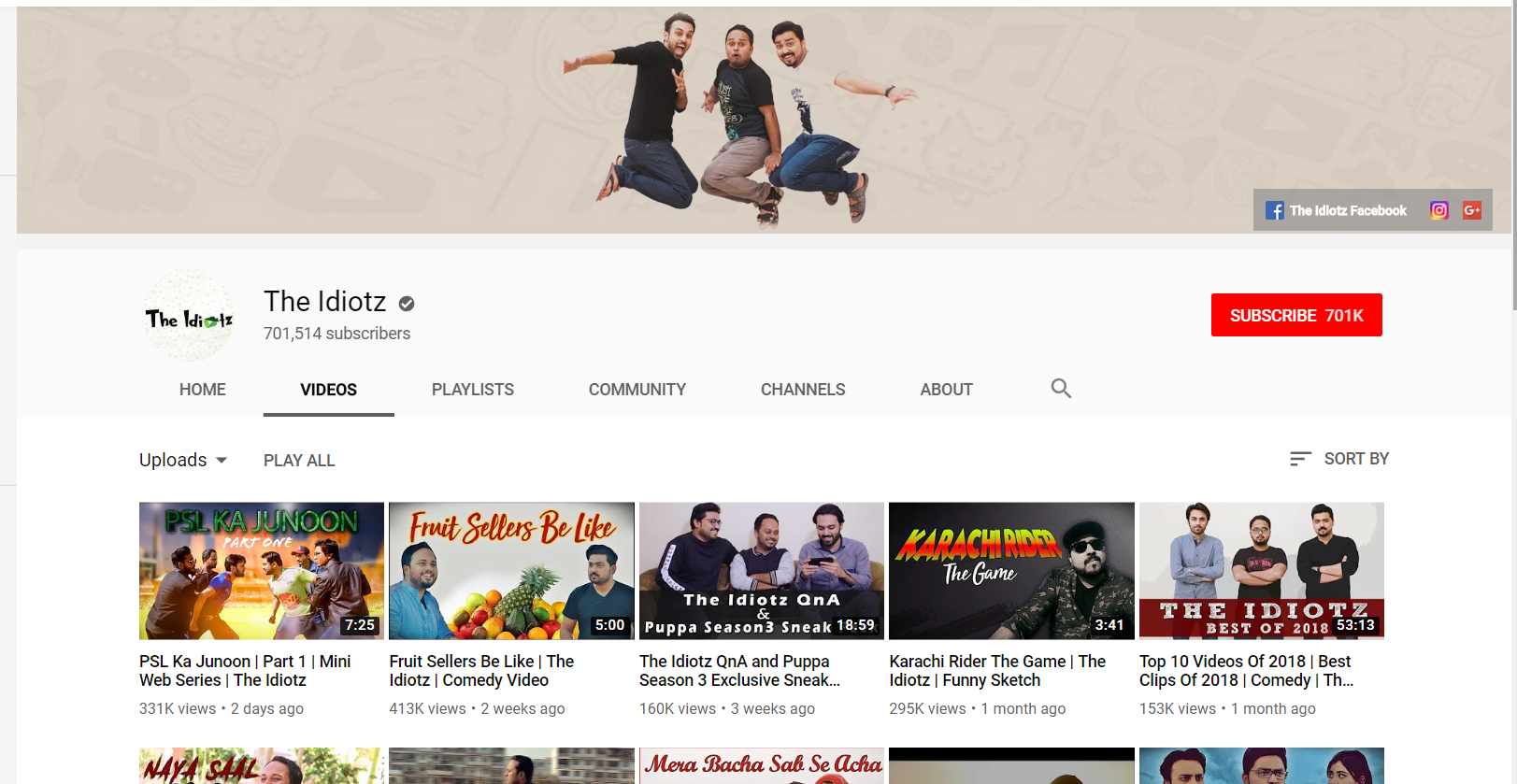1517x784 pixels.
Task: Open the Playlists tab
Action: click(x=473, y=390)
